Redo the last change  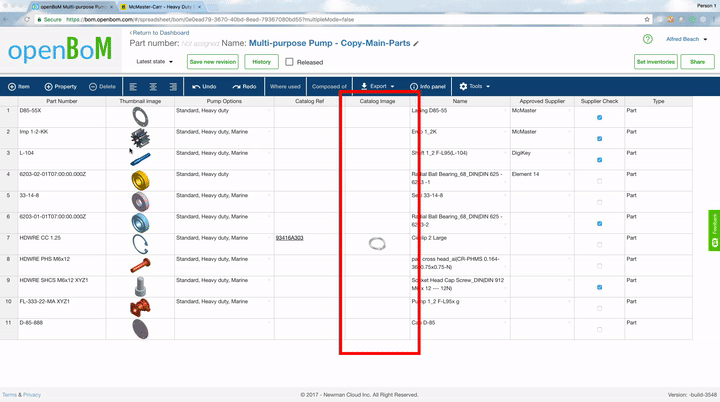click(244, 86)
